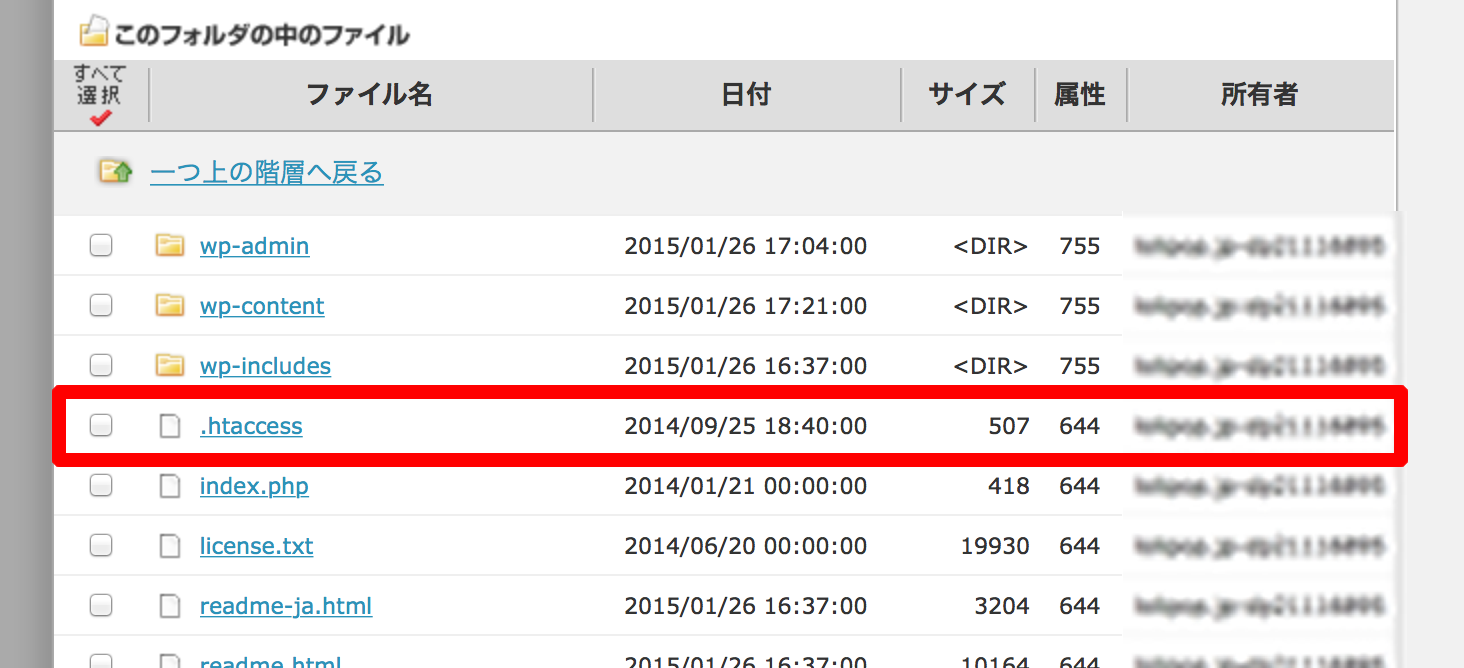1464x668 pixels.
Task: Click the date 2015/01/26 17:21:00
Action: coord(746,306)
